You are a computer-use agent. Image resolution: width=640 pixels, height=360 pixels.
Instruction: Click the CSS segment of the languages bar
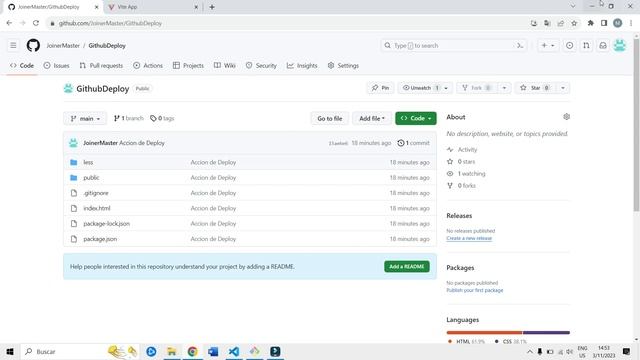[547, 333]
